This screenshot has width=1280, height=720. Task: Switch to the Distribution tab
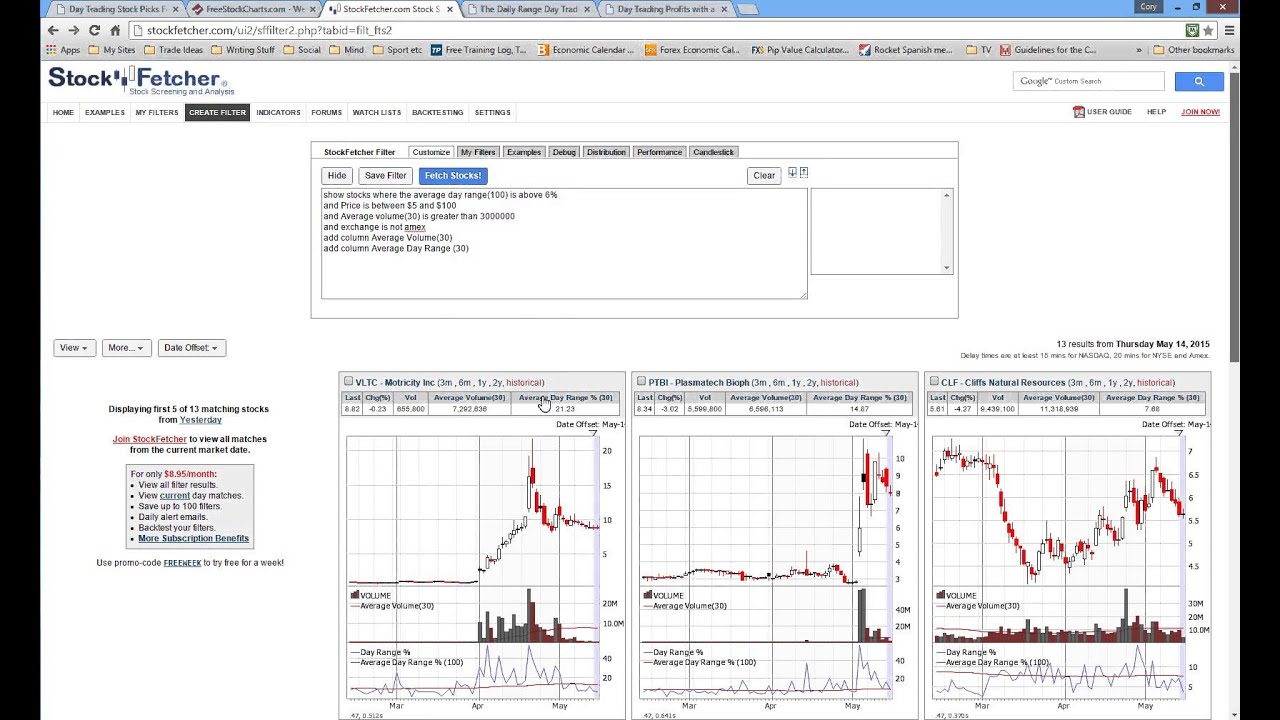click(606, 152)
